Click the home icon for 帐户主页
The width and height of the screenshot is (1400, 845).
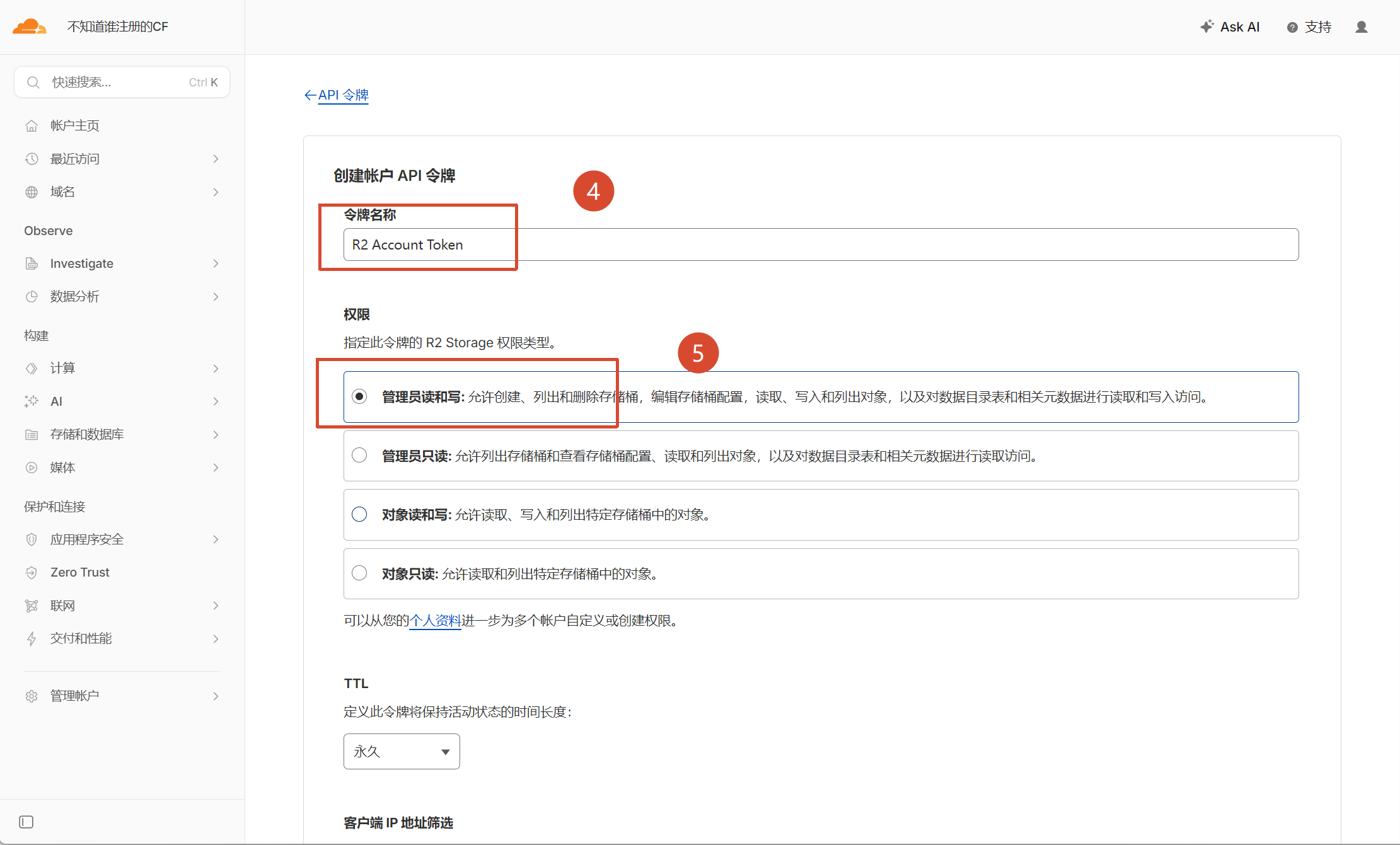pos(32,126)
